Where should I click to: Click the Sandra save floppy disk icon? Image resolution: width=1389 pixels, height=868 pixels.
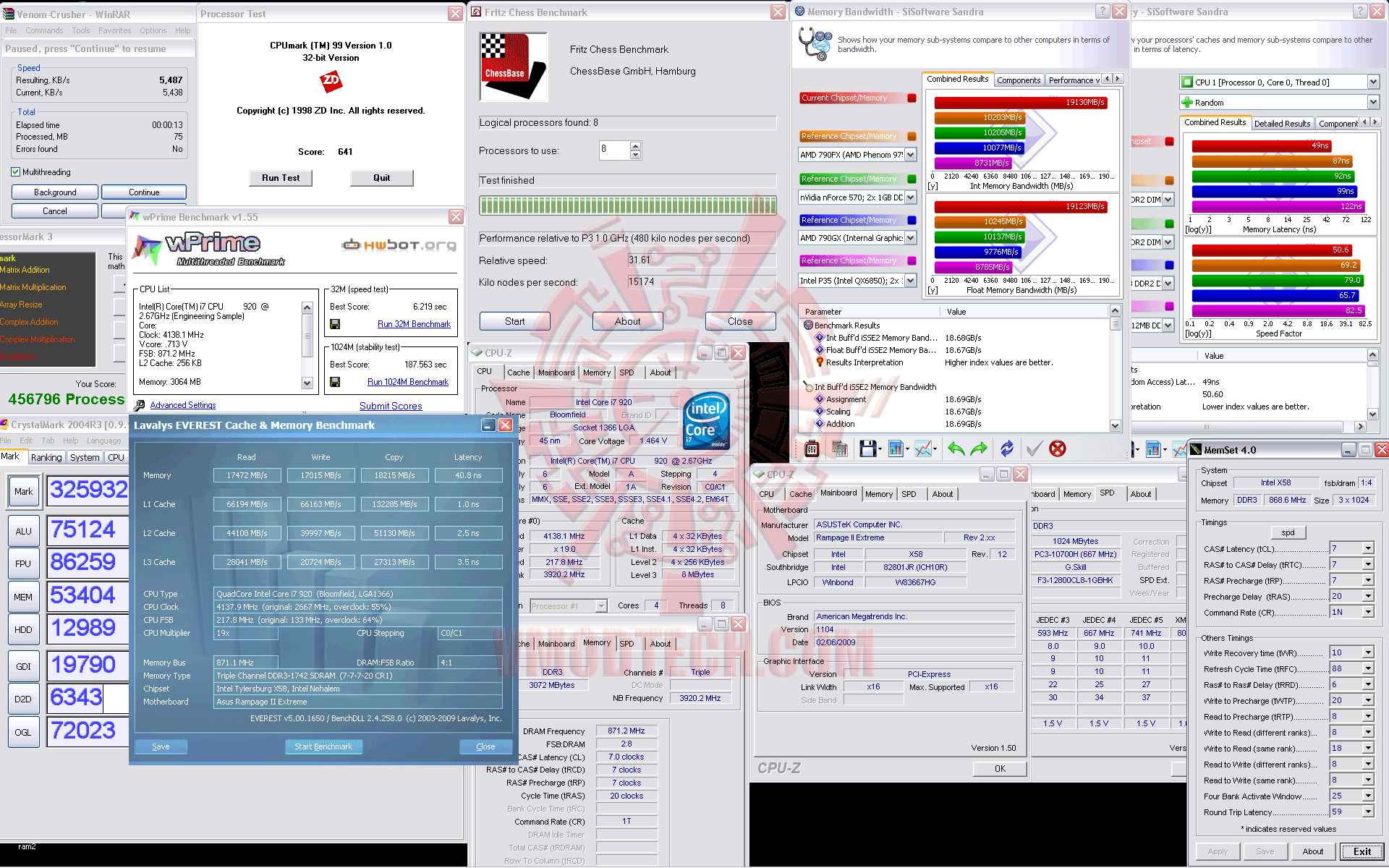pyautogui.click(x=867, y=449)
